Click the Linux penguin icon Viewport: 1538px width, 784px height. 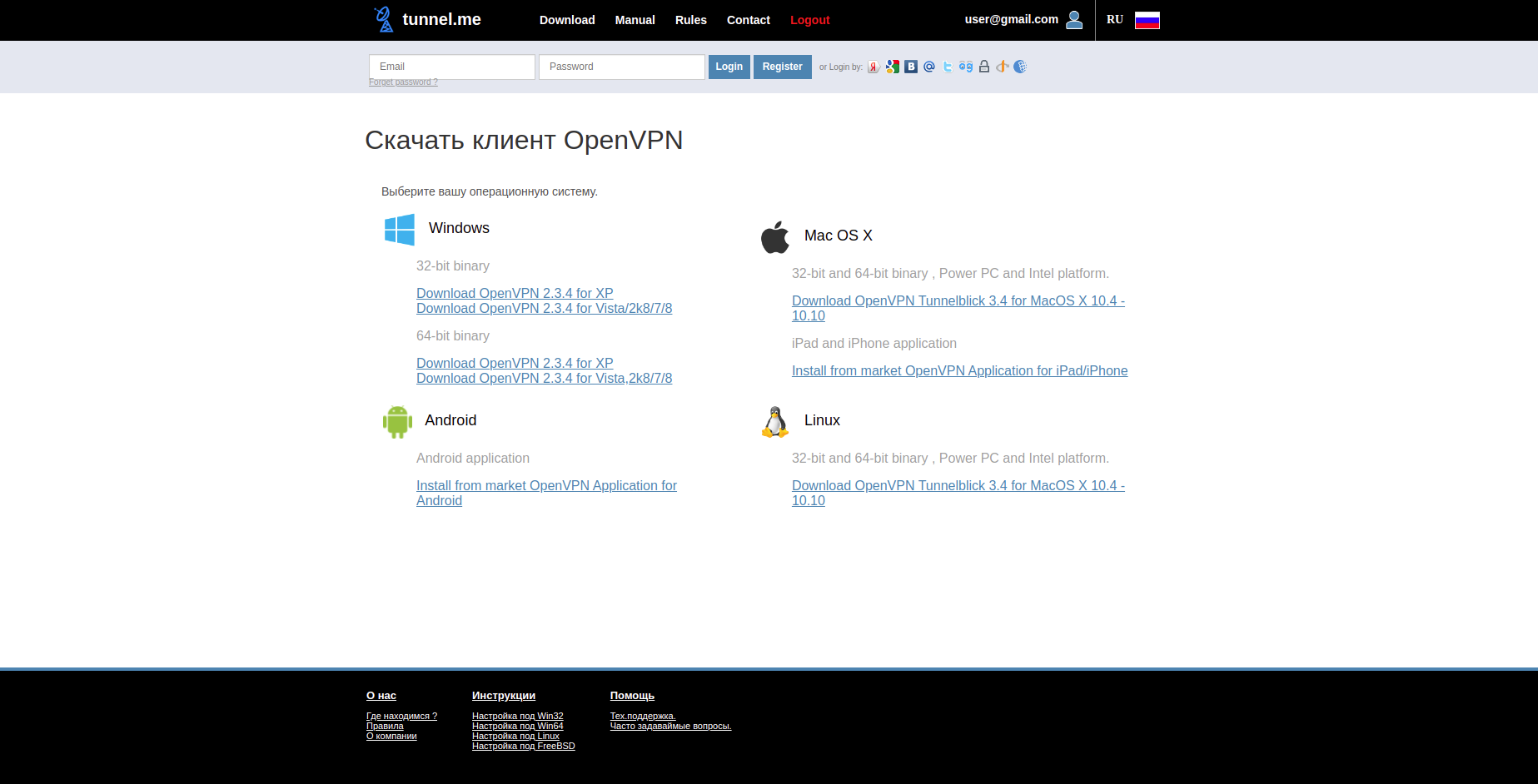[x=775, y=422]
